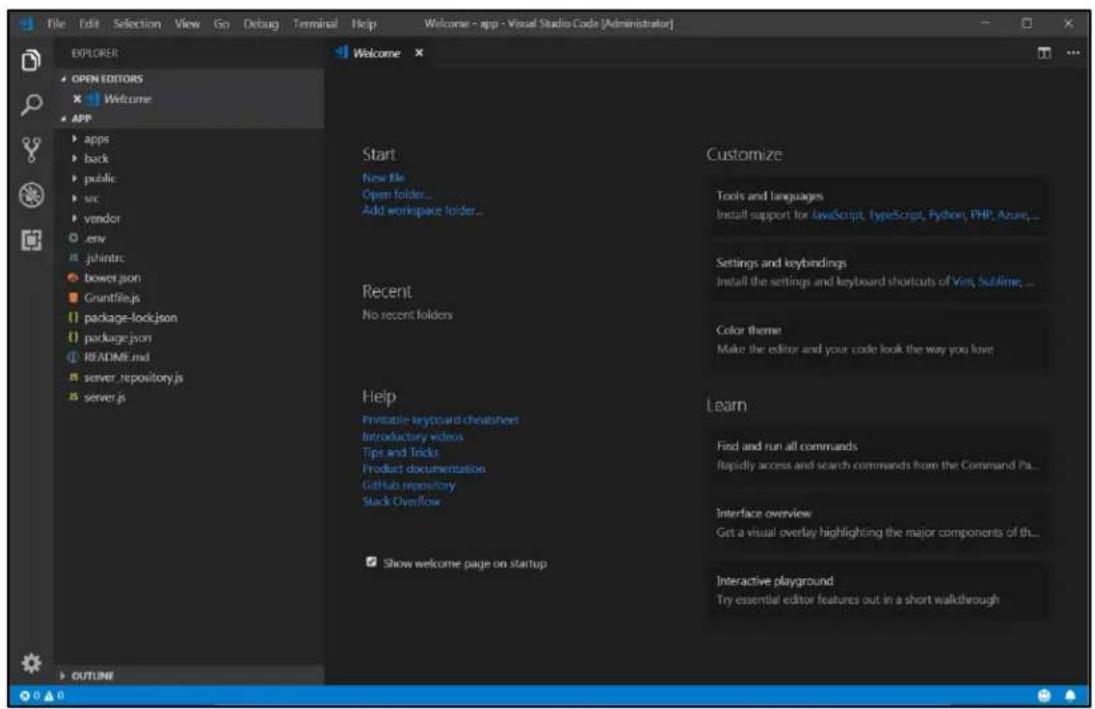Click the Sublime keybindings link

[x=999, y=282]
